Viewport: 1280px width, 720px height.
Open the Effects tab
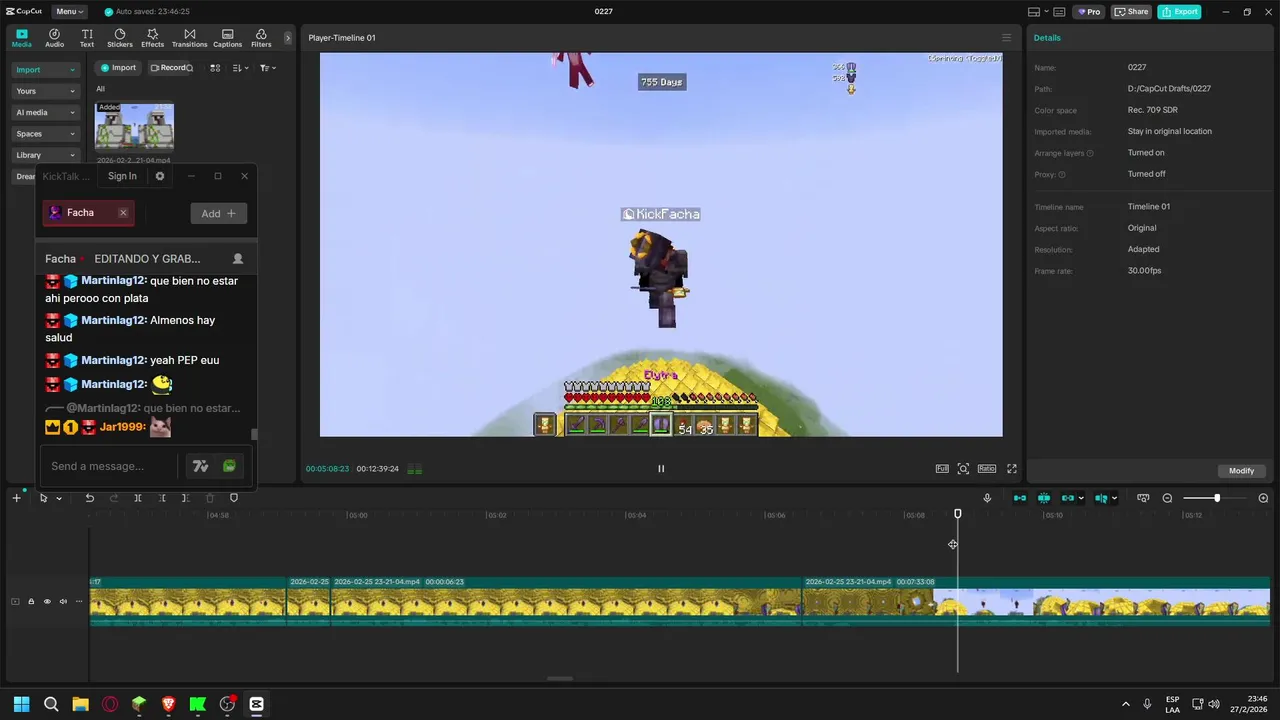[152, 38]
